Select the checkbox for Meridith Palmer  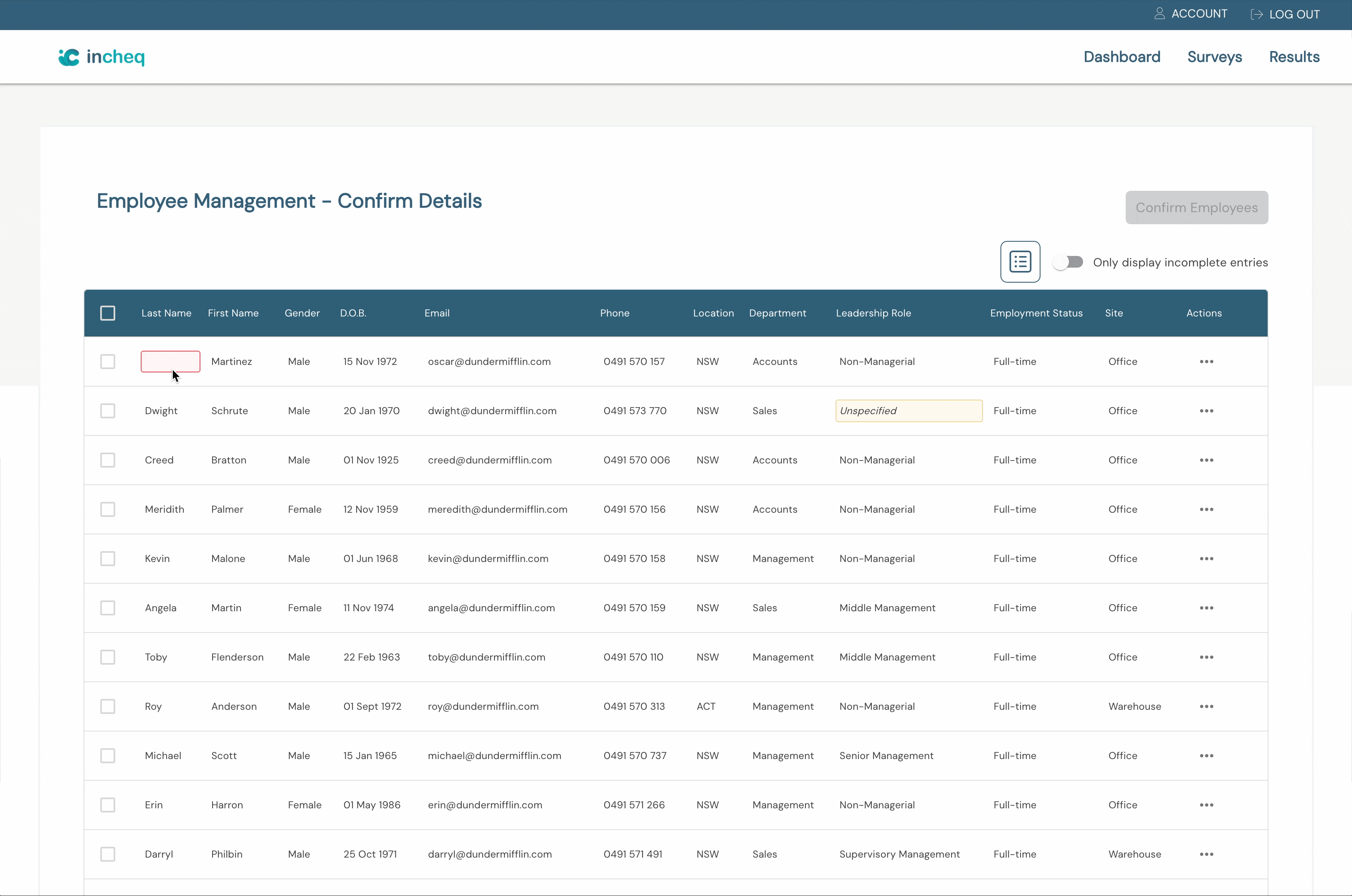click(107, 509)
